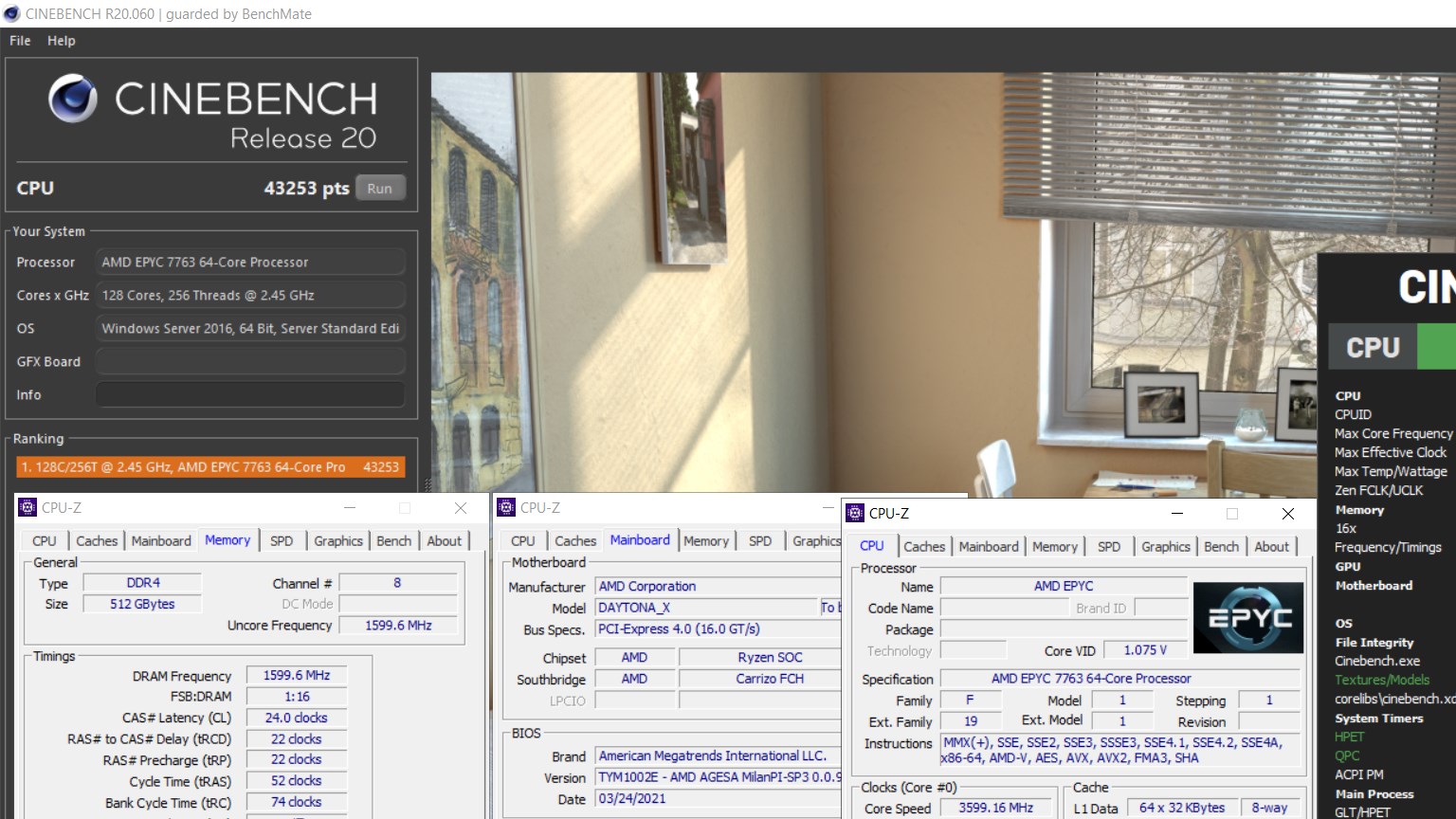Click the Cinebench logo sphere icon

[x=73, y=100]
